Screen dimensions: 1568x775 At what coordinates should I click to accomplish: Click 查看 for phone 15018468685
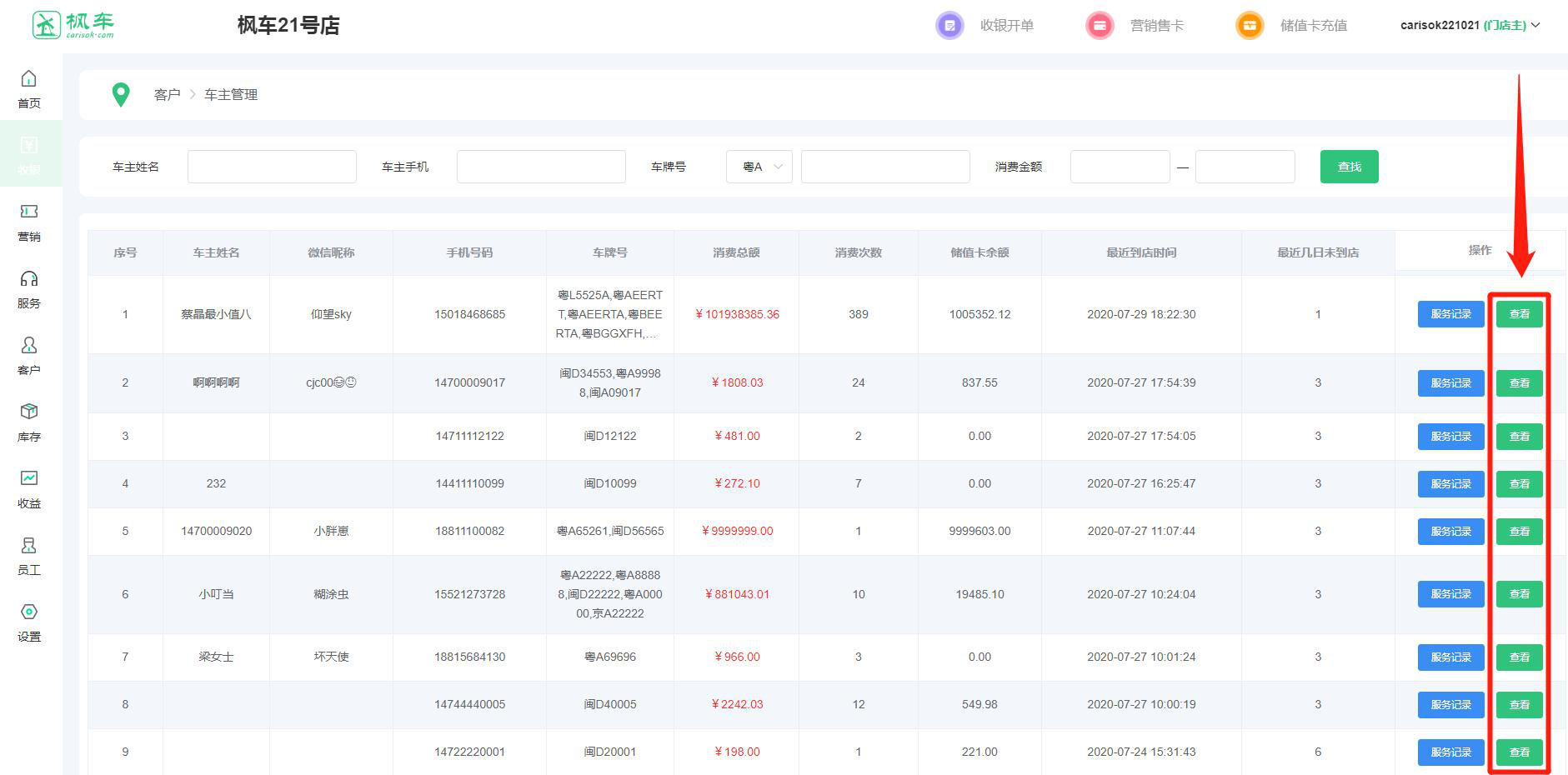(x=1520, y=314)
